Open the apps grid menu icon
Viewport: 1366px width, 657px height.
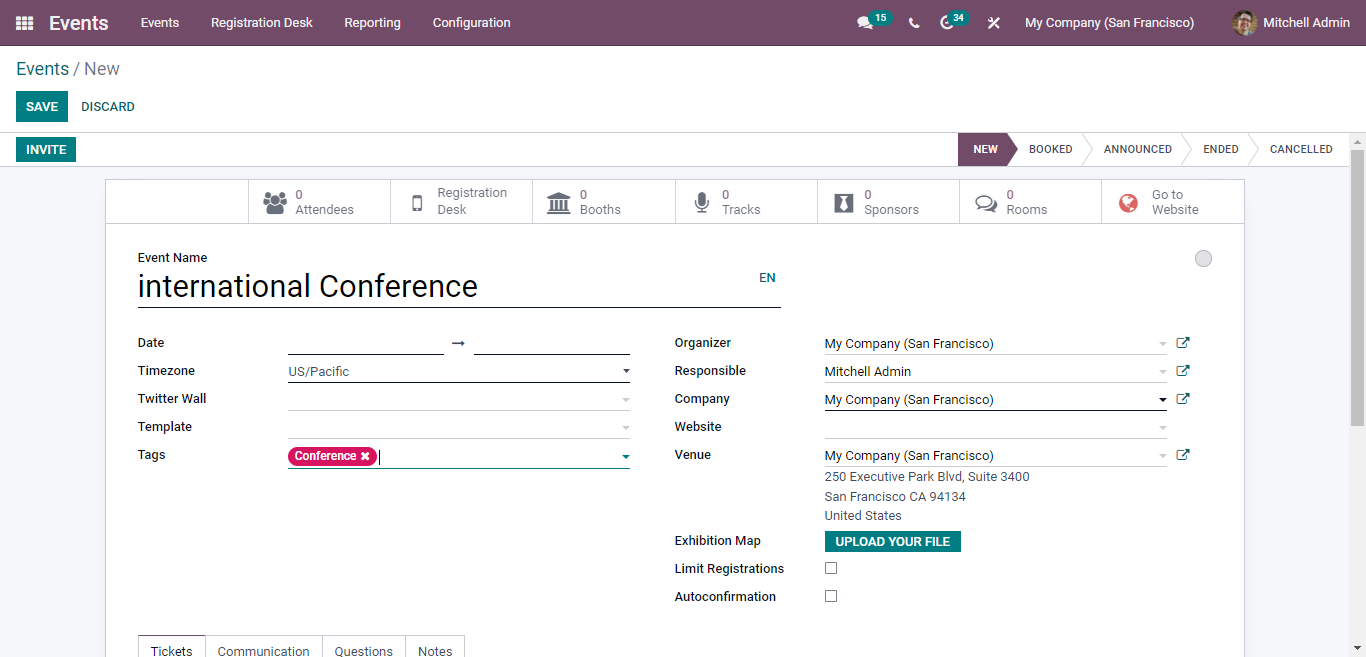click(25, 23)
